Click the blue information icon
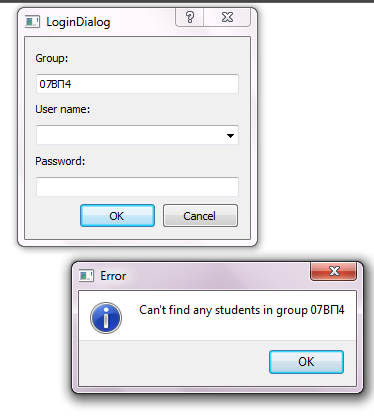 (106, 318)
